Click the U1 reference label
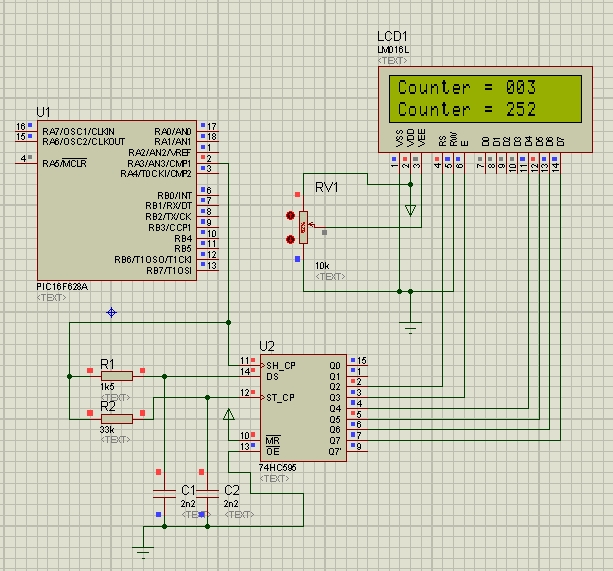 tap(43, 111)
